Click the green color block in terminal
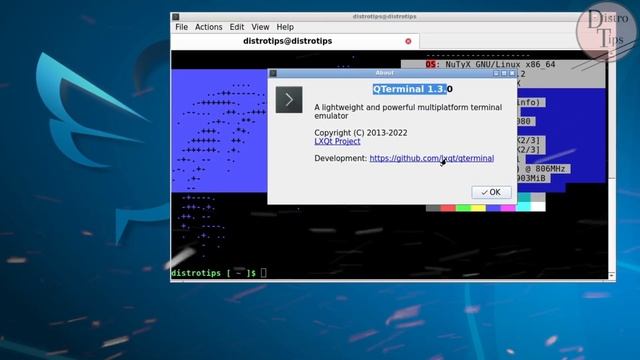 pyautogui.click(x=463, y=208)
